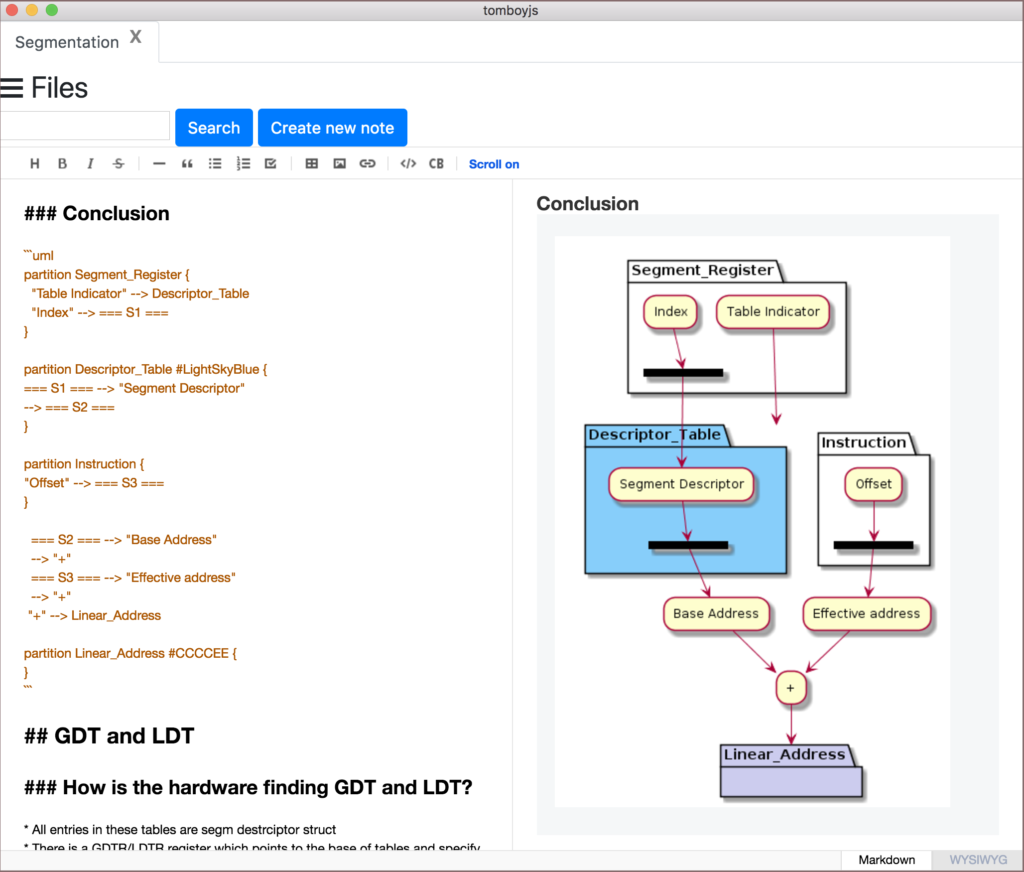The width and height of the screenshot is (1024, 872).
Task: Close the Segmentation tab
Action: point(136,37)
